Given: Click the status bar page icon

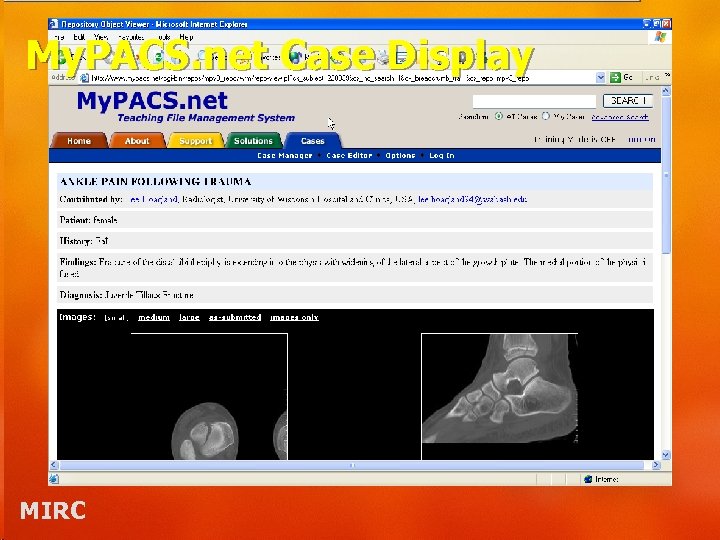Looking at the screenshot, I should pos(54,479).
